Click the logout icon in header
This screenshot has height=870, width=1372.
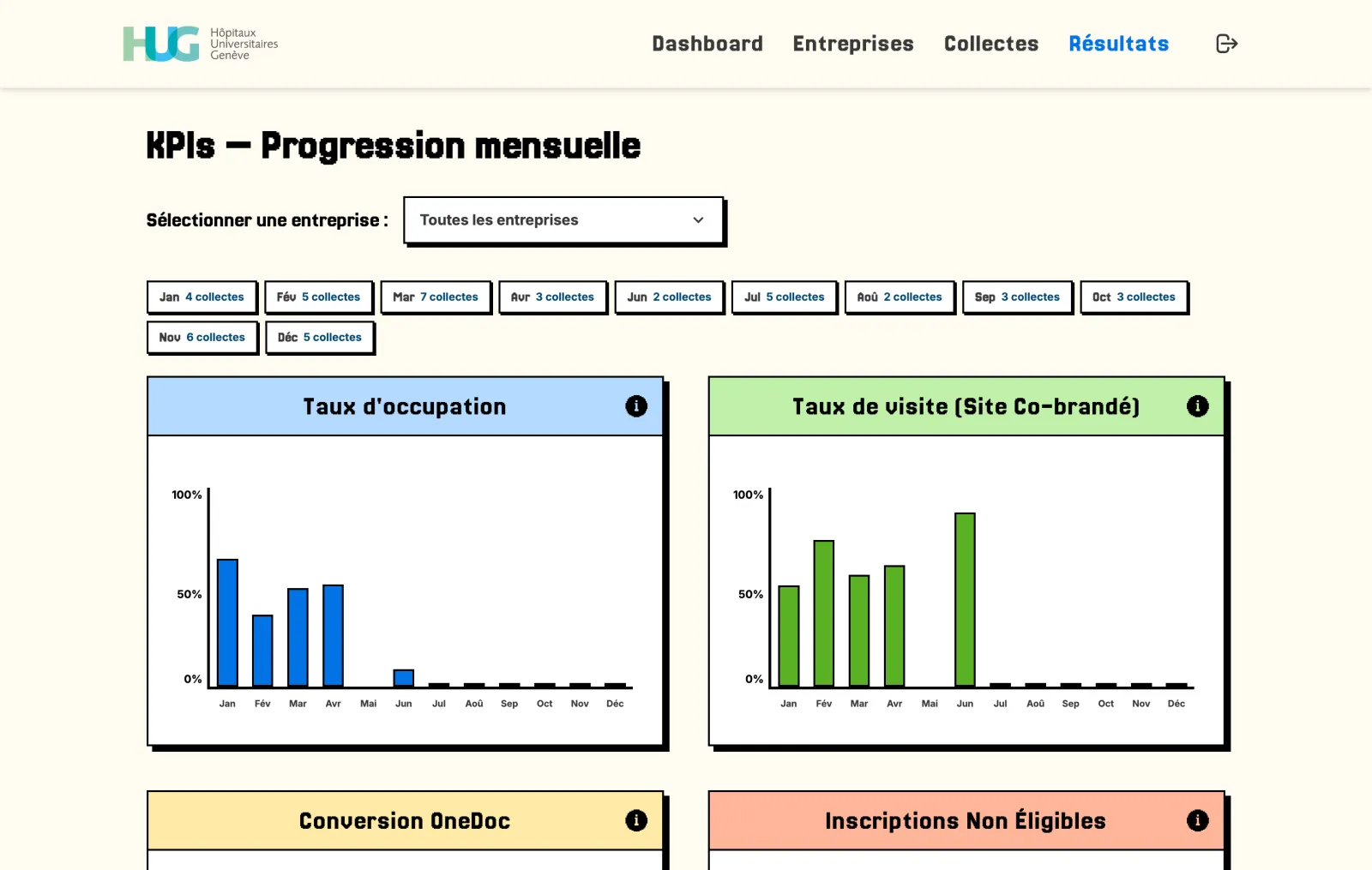[x=1226, y=44]
